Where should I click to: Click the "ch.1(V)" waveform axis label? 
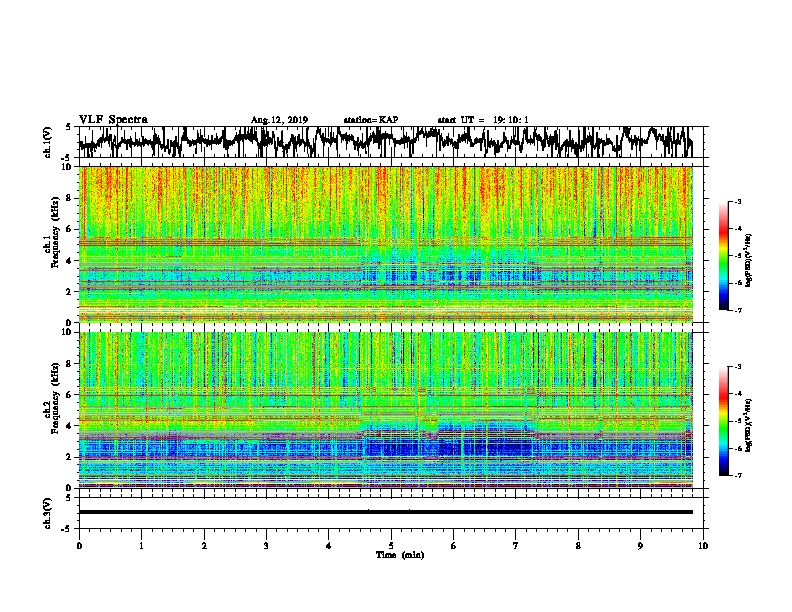[48, 142]
